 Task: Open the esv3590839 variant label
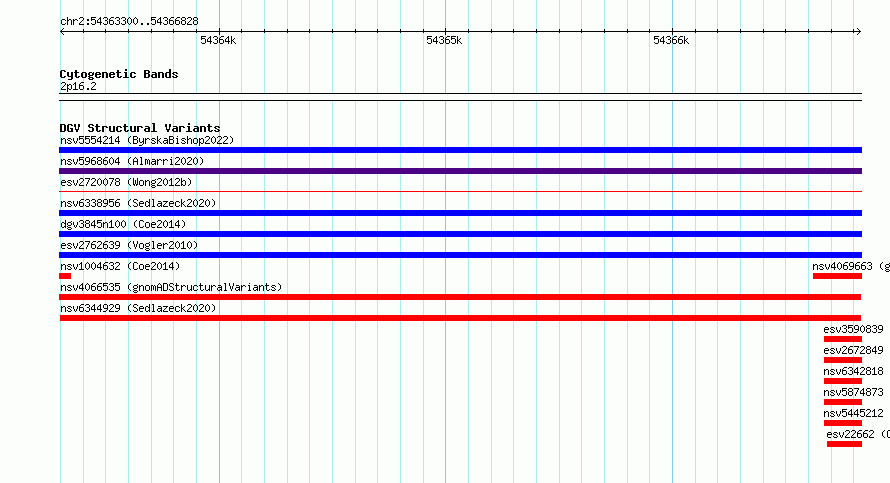(x=853, y=329)
